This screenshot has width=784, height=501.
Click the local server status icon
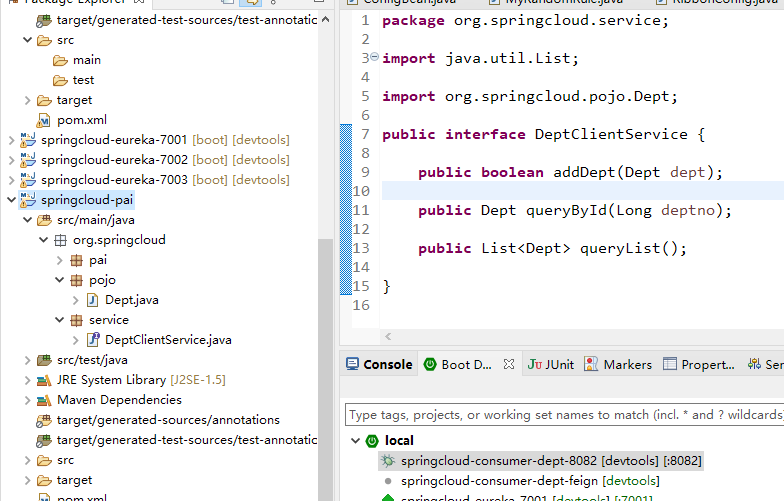[372, 440]
